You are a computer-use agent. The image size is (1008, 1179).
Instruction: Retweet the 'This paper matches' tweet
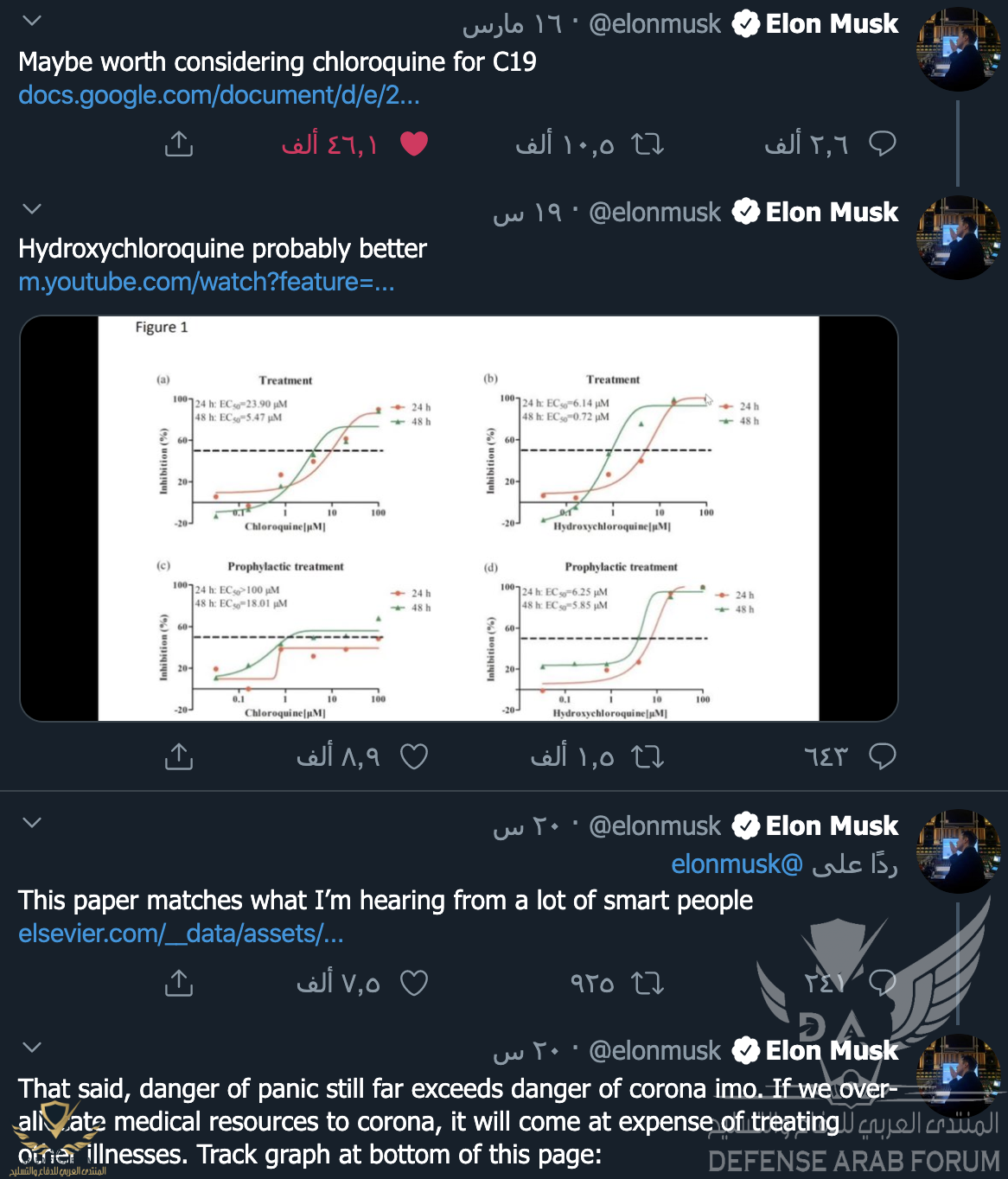point(648,983)
